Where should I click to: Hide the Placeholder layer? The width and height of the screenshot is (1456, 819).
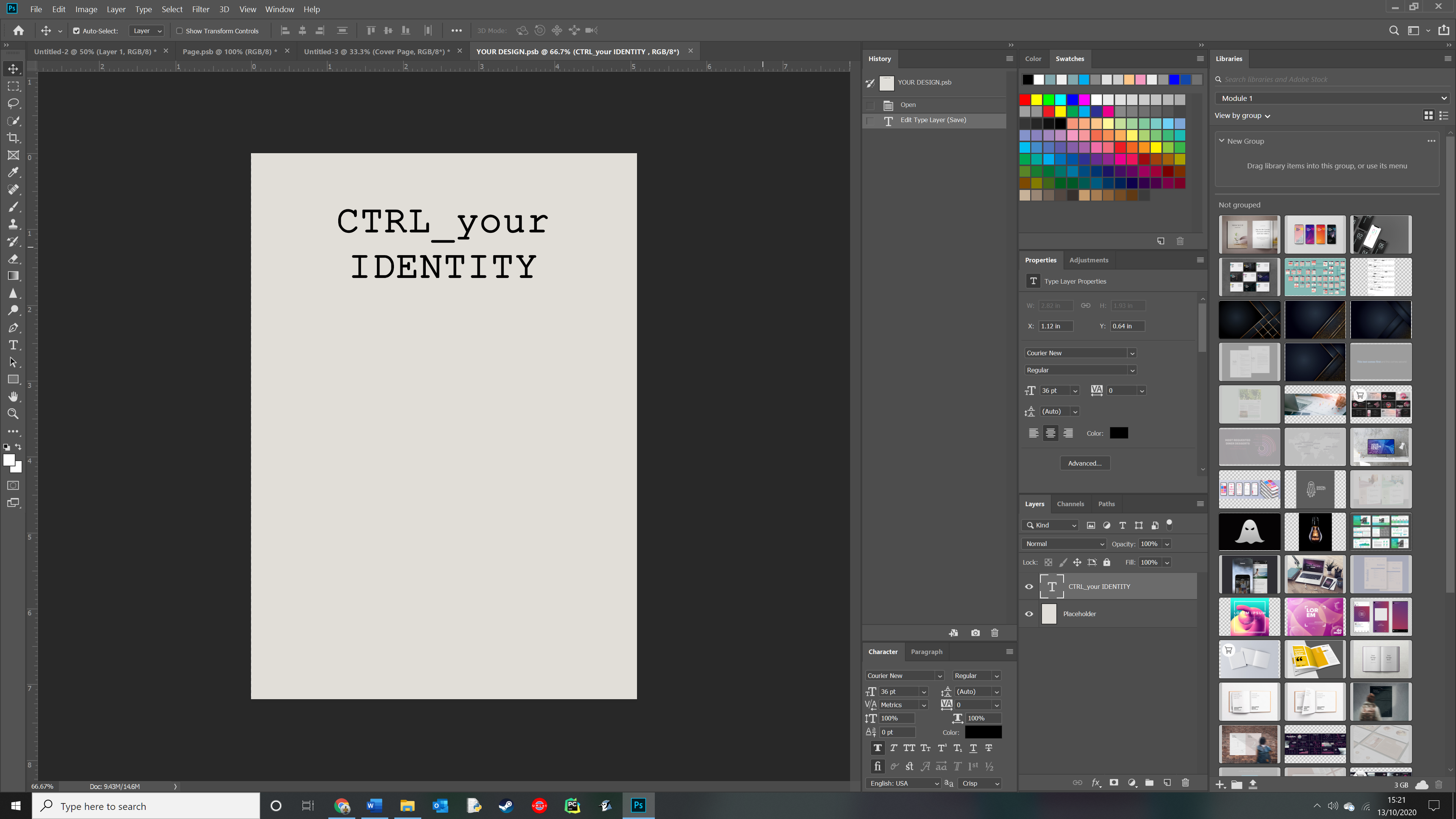tap(1029, 614)
